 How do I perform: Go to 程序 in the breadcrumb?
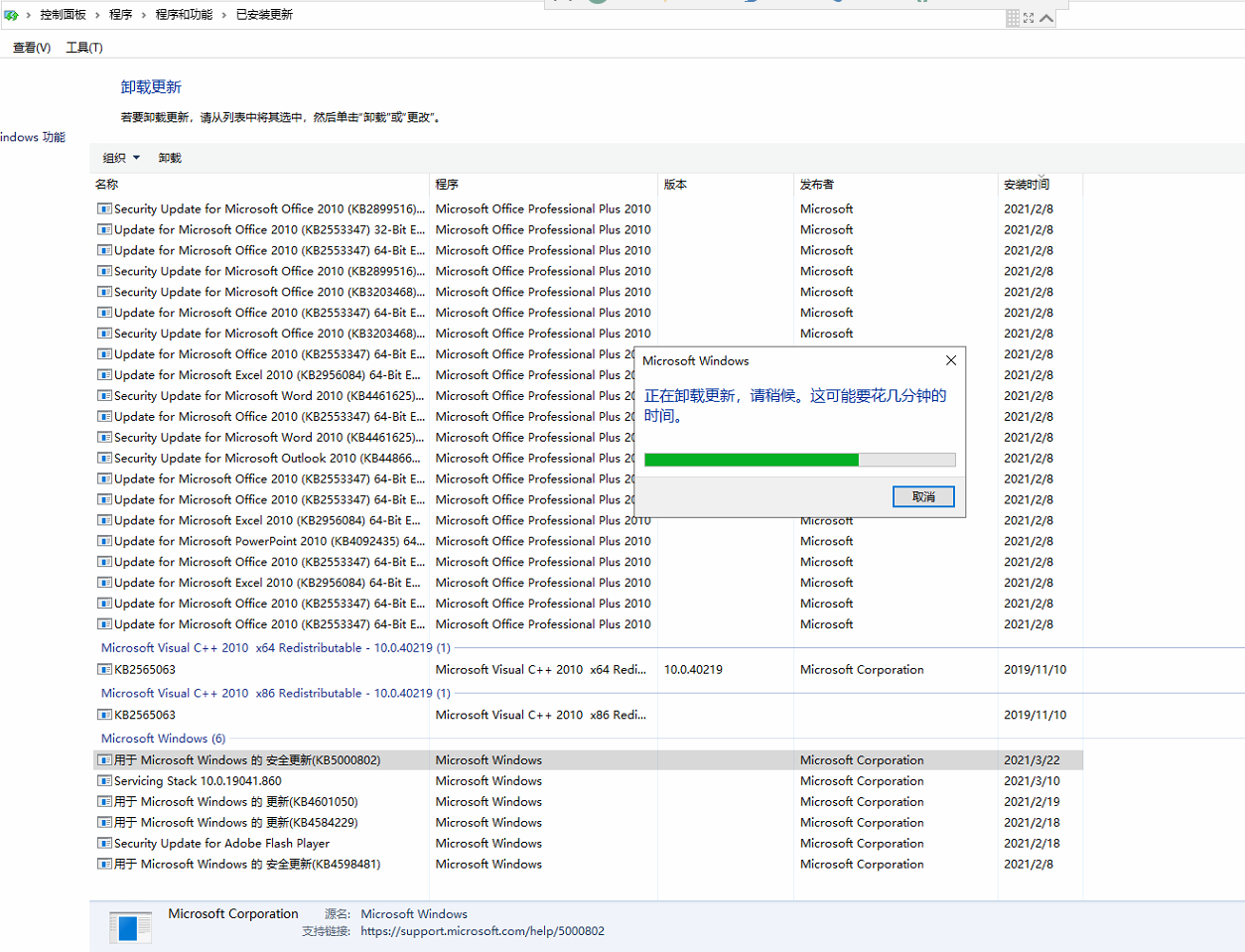pos(120,15)
